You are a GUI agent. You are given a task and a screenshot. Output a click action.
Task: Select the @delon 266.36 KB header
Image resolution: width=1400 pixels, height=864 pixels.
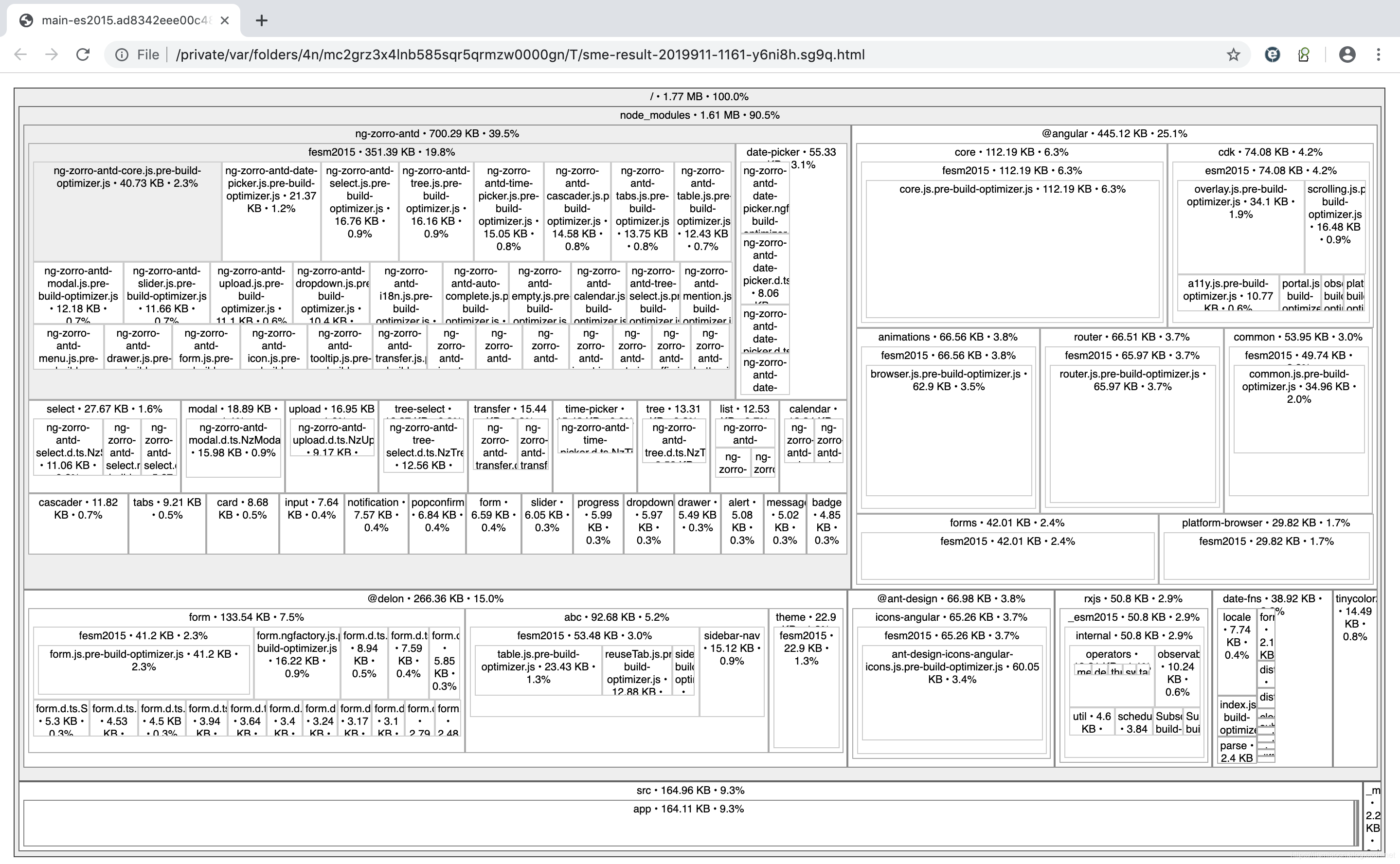tap(435, 598)
